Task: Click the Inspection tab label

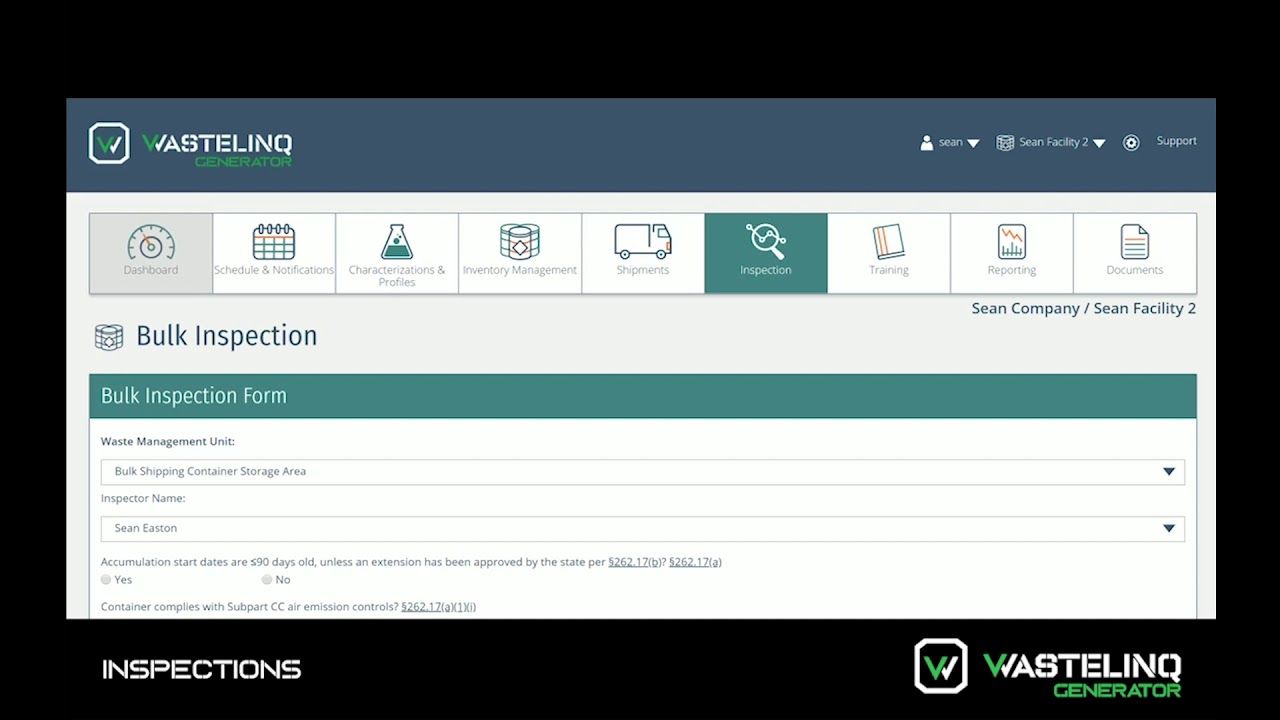Action: pyautogui.click(x=766, y=270)
